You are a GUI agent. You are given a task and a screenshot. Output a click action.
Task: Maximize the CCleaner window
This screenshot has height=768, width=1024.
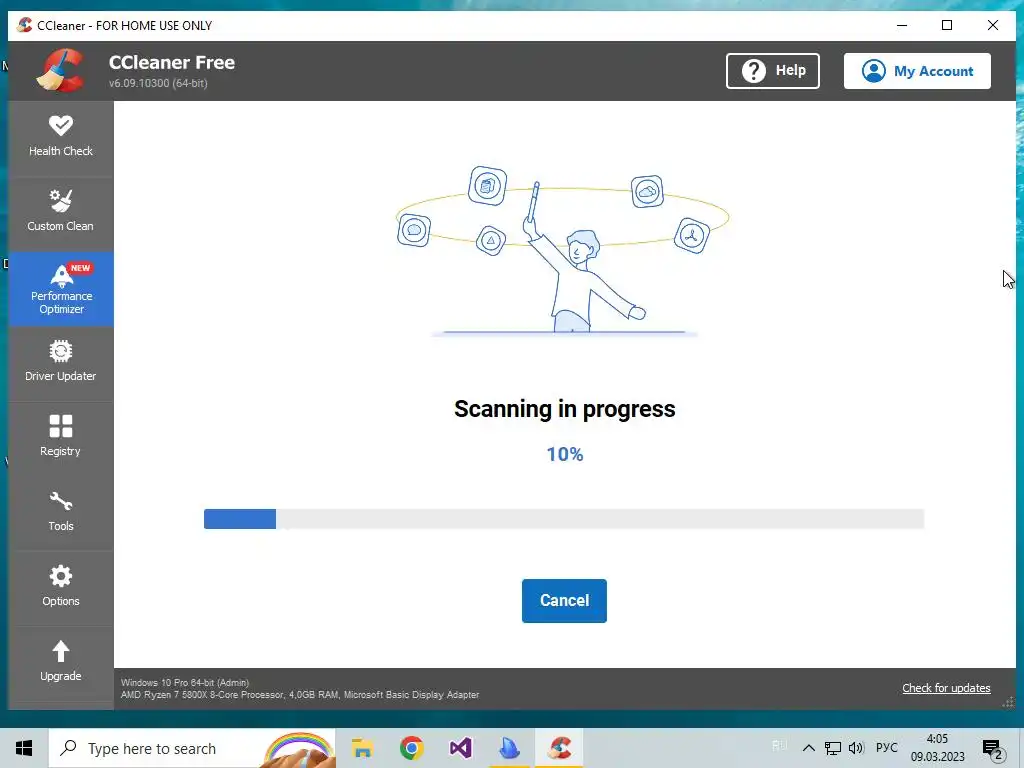947,25
